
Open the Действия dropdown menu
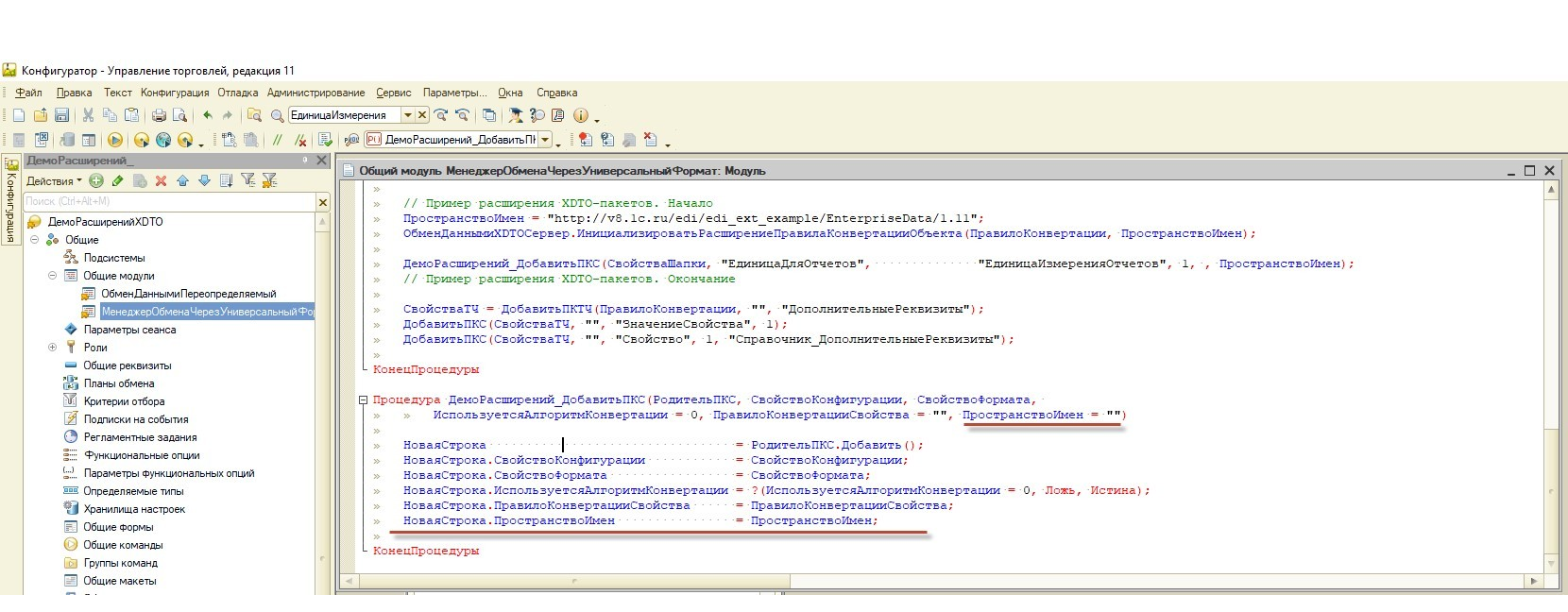point(54,180)
